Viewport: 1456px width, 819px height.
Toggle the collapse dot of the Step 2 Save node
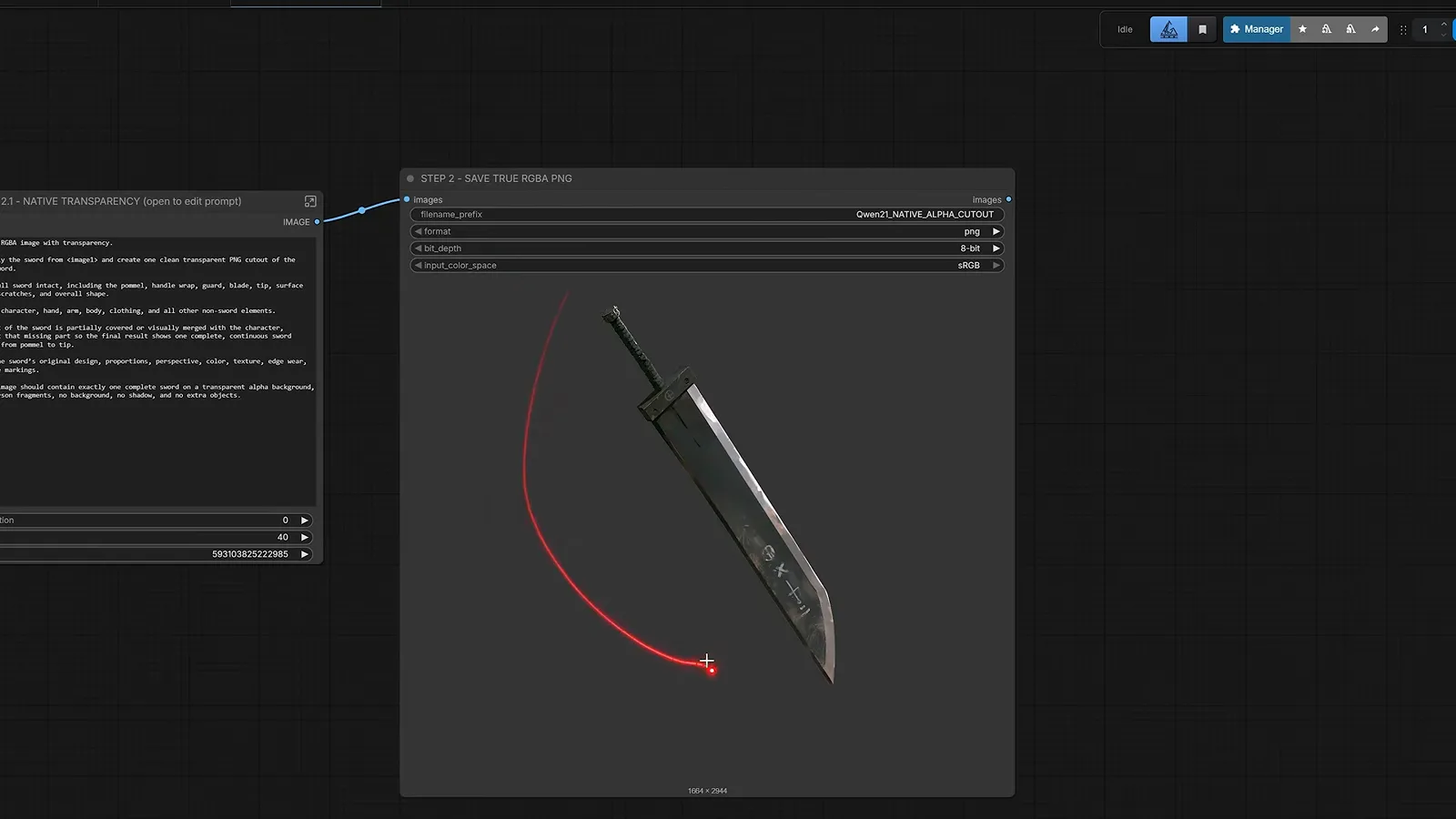click(x=410, y=178)
